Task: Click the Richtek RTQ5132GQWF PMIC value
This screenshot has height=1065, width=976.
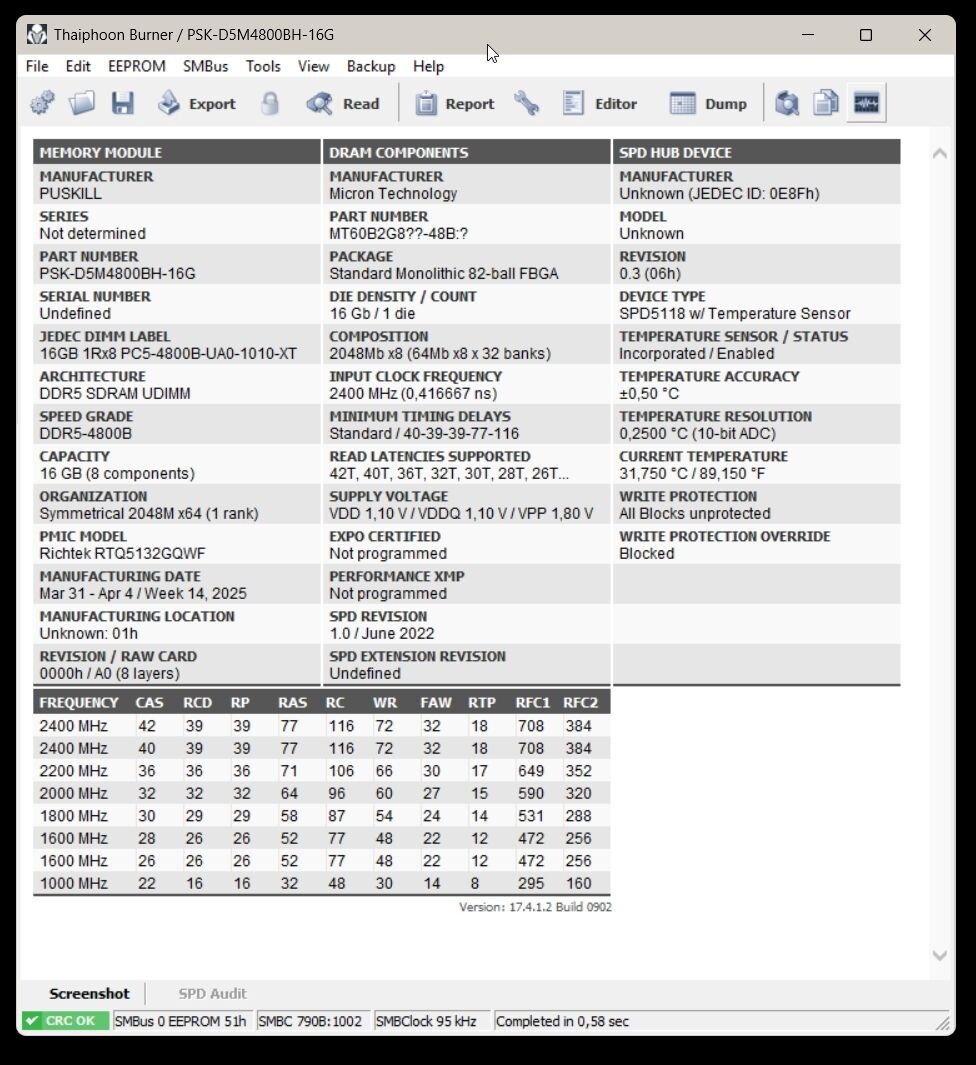Action: (x=122, y=554)
